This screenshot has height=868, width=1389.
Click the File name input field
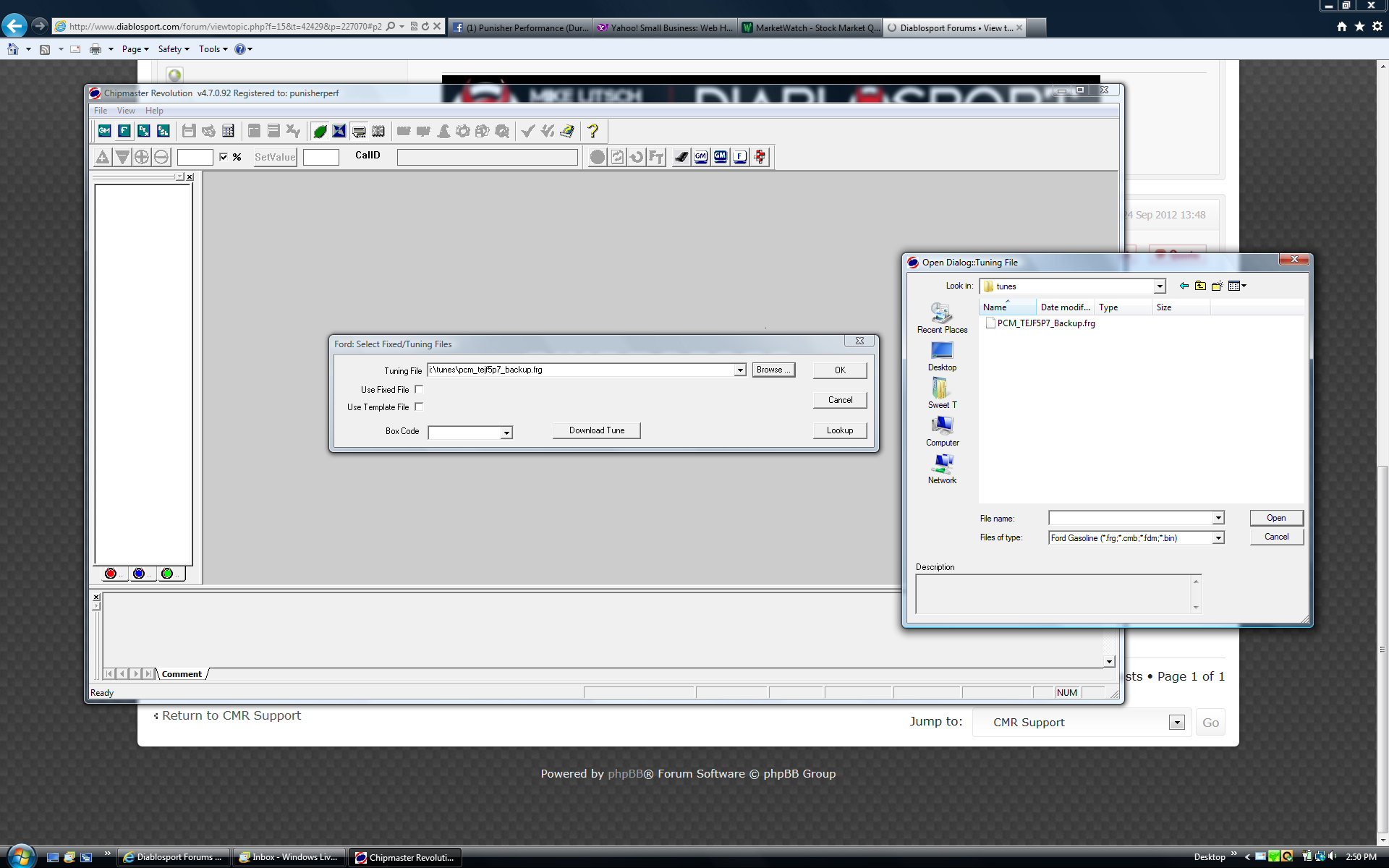pos(1131,518)
